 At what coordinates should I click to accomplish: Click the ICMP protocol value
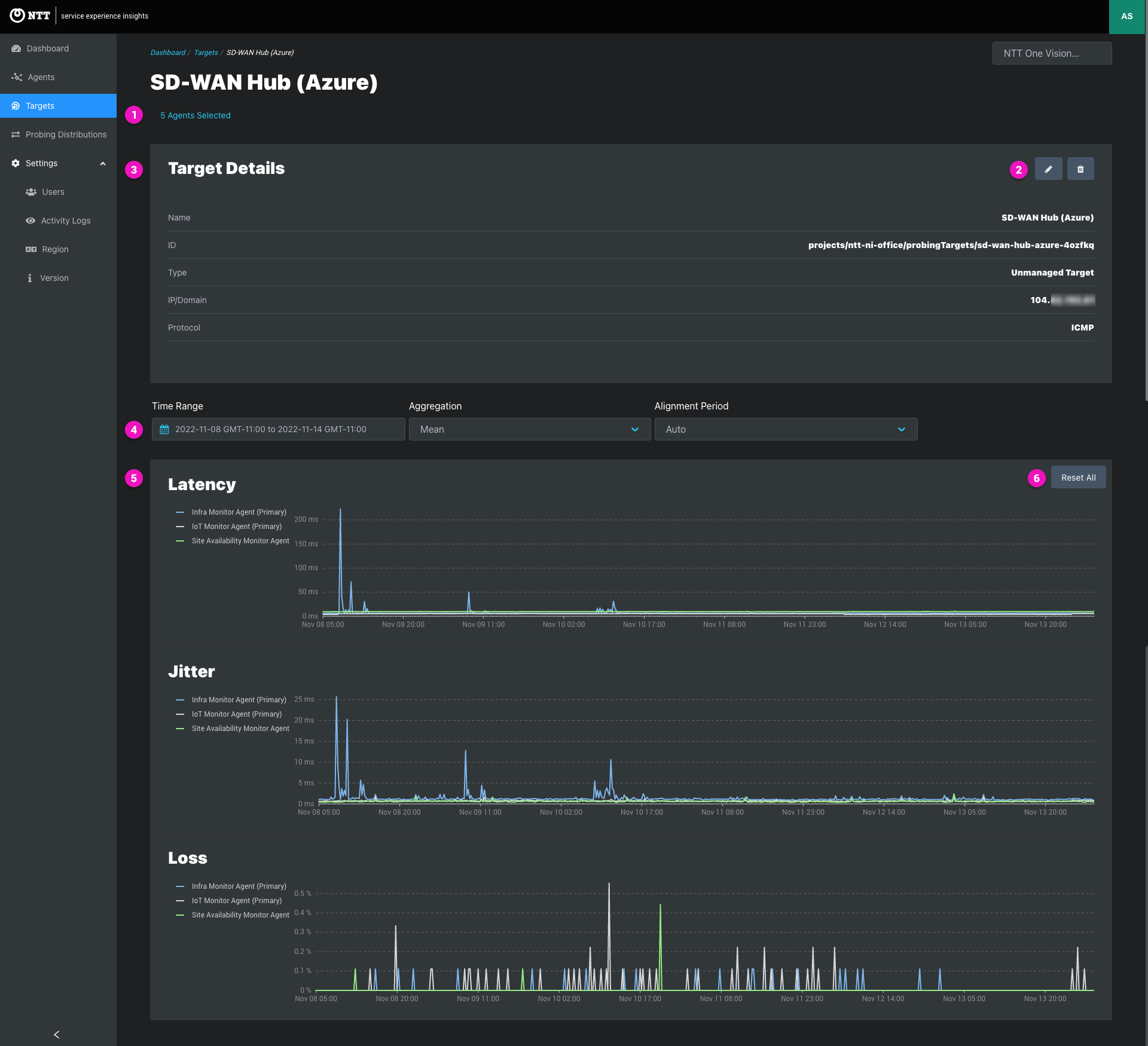(1082, 328)
